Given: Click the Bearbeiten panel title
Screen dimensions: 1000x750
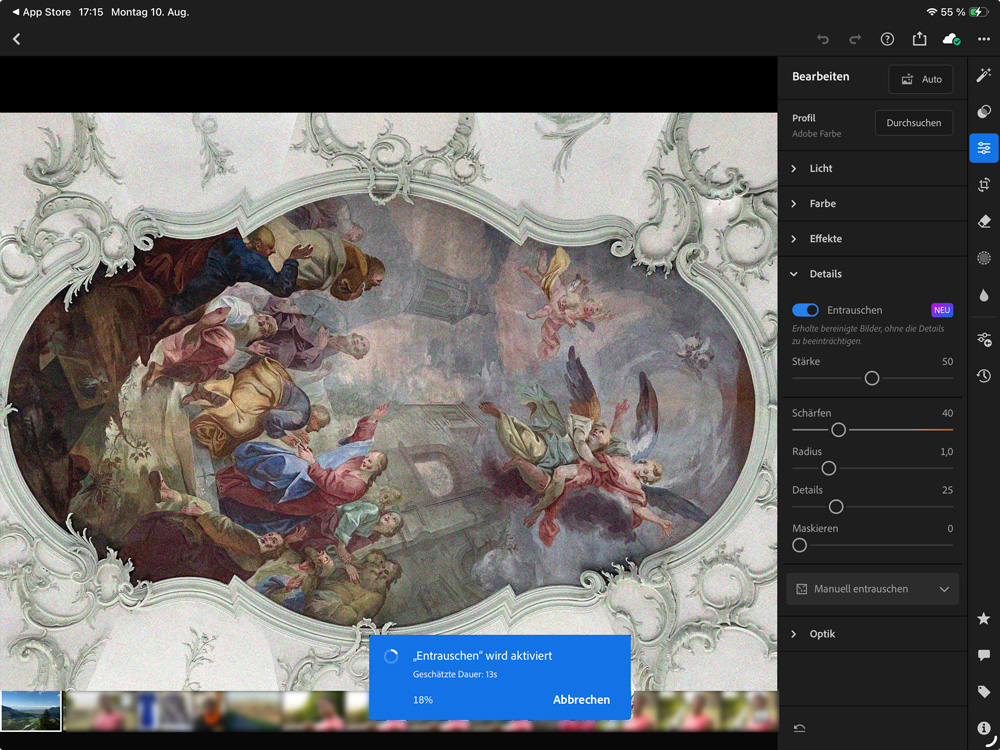Looking at the screenshot, I should coord(821,77).
